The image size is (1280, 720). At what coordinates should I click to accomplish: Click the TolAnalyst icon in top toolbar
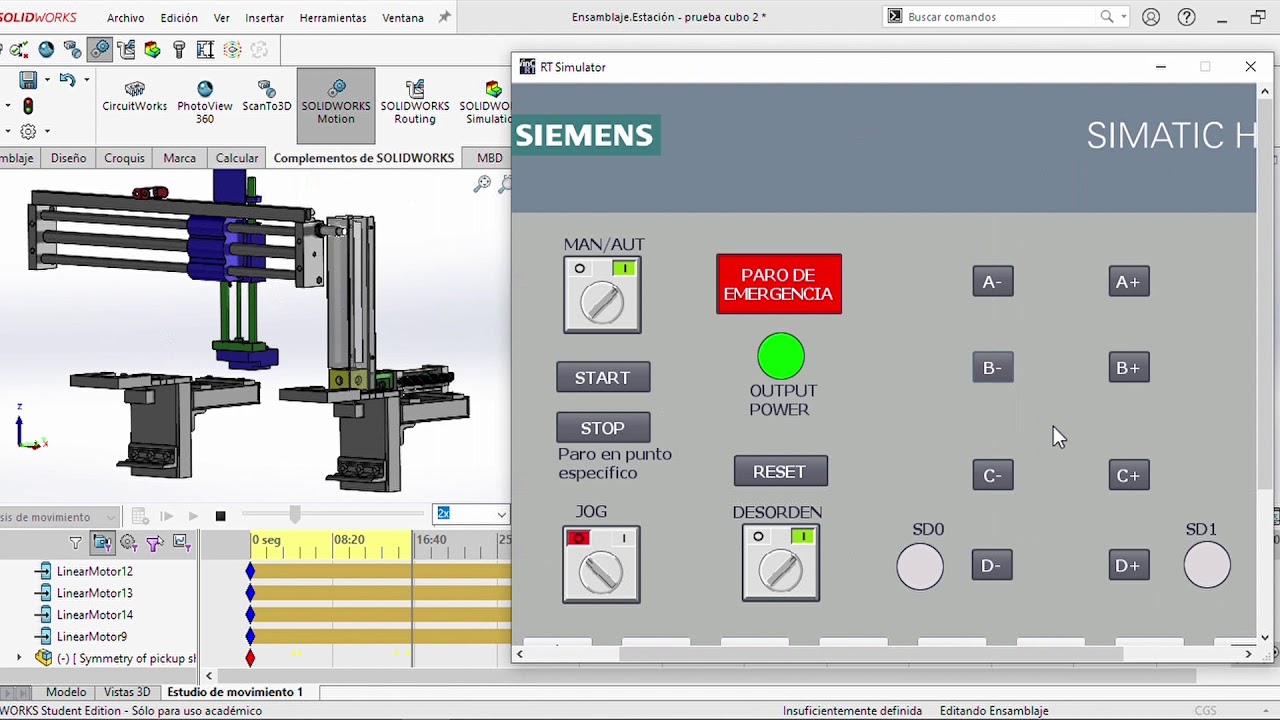(x=205, y=49)
